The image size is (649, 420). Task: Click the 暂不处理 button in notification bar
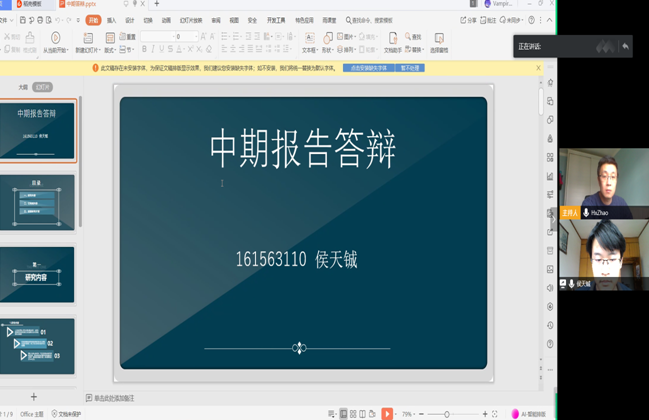click(x=411, y=68)
